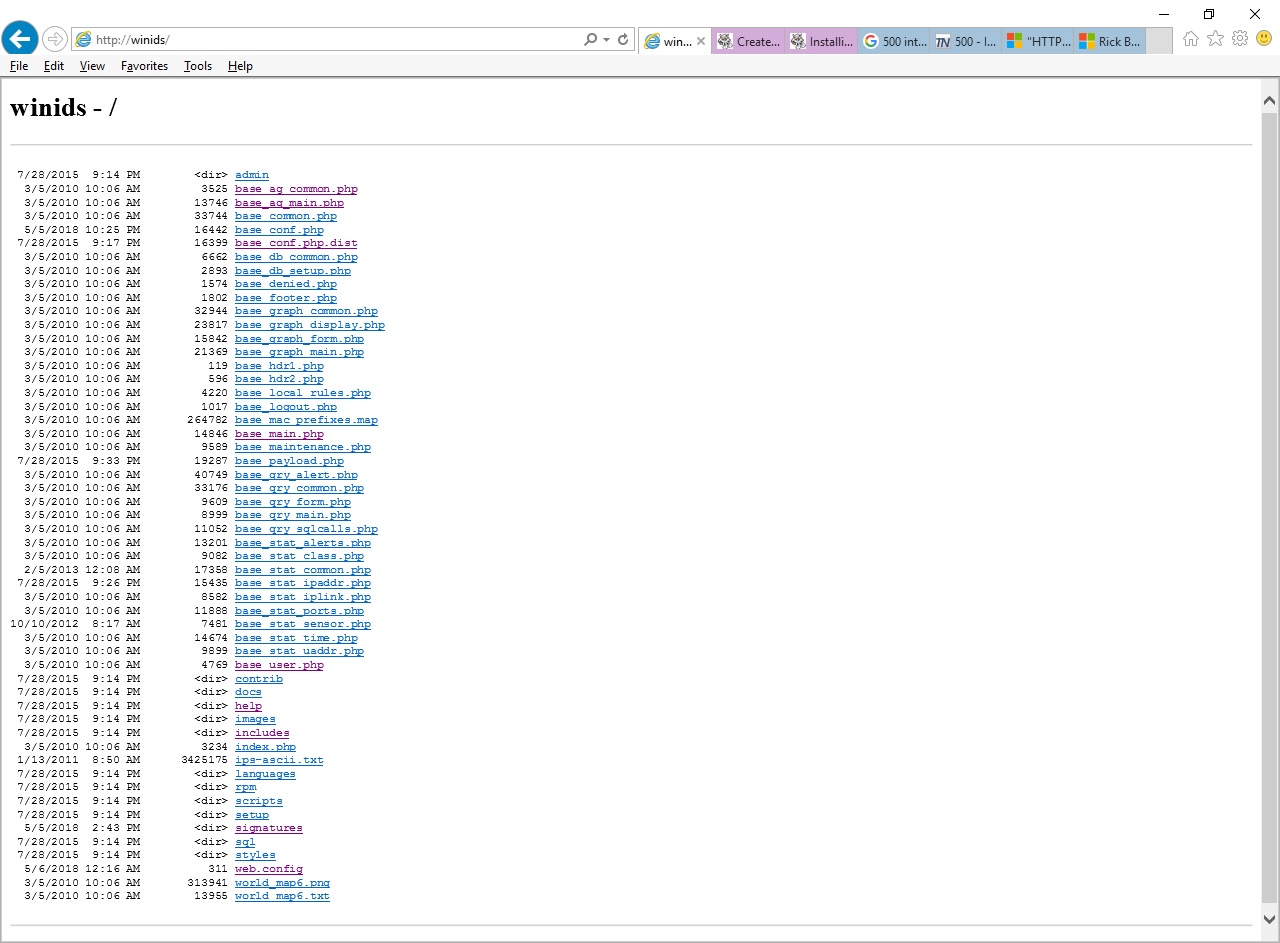Click the new tab button
The image size is (1280, 943).
pyautogui.click(x=1159, y=41)
